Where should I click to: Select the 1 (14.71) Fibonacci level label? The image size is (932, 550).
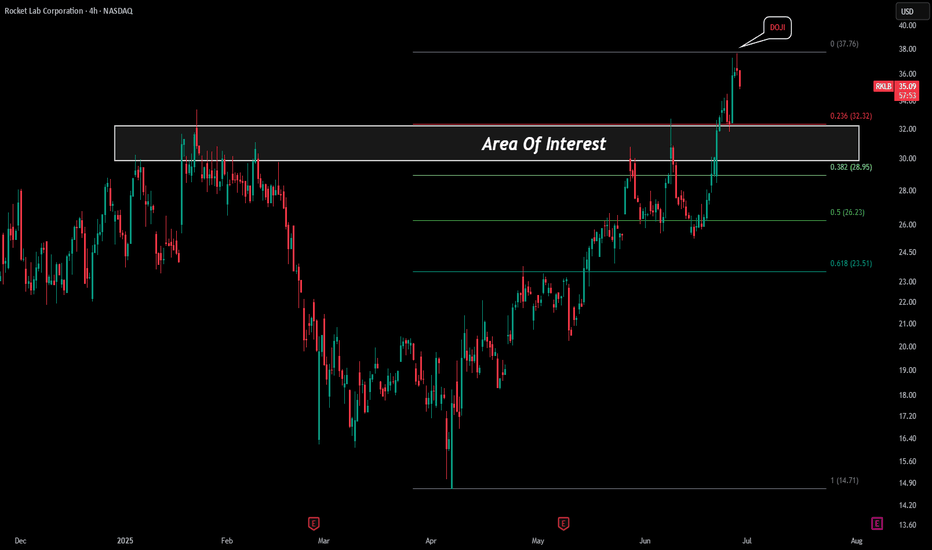(x=844, y=480)
